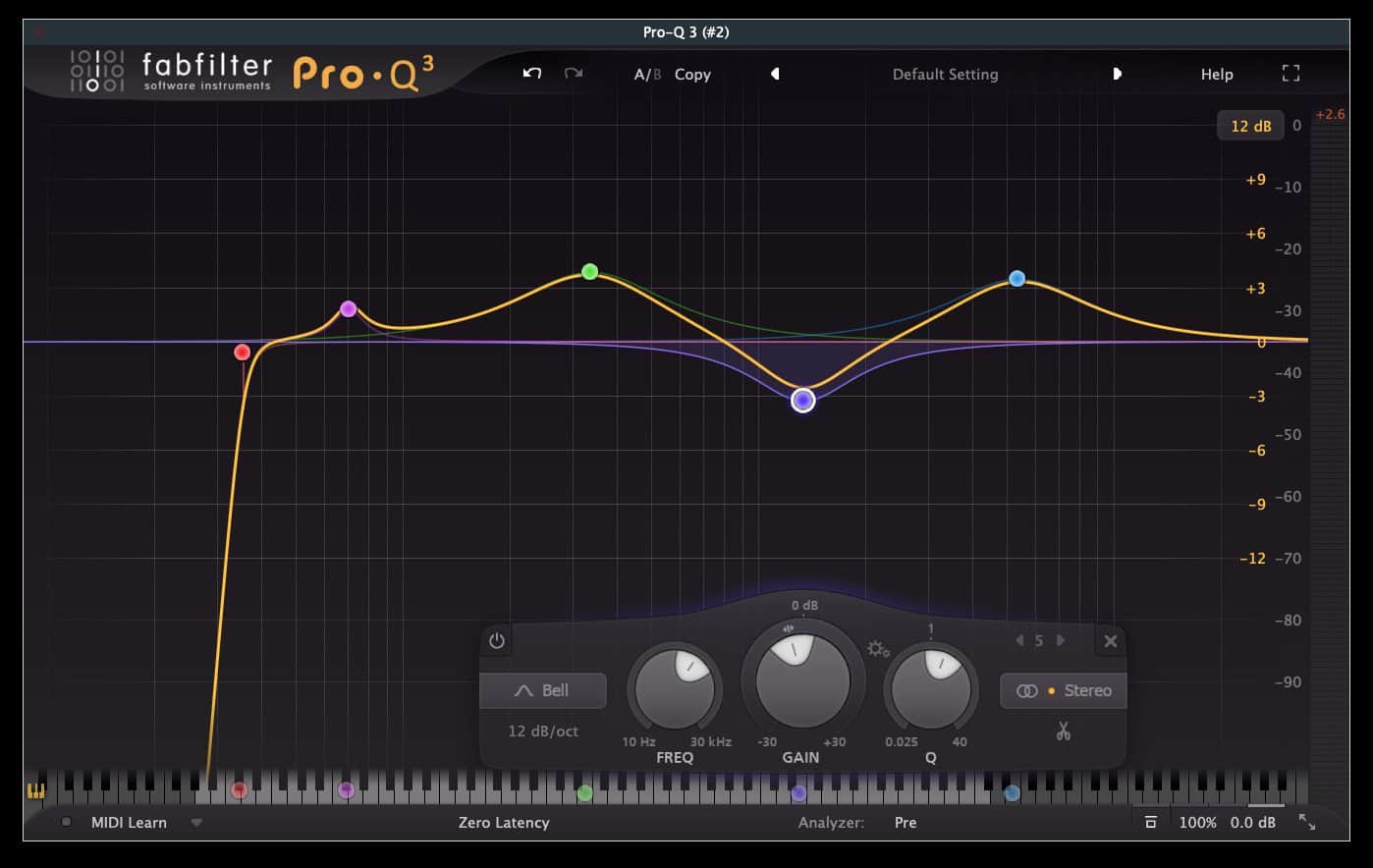
Task: Open the Default Setting preset menu
Action: pos(945,74)
